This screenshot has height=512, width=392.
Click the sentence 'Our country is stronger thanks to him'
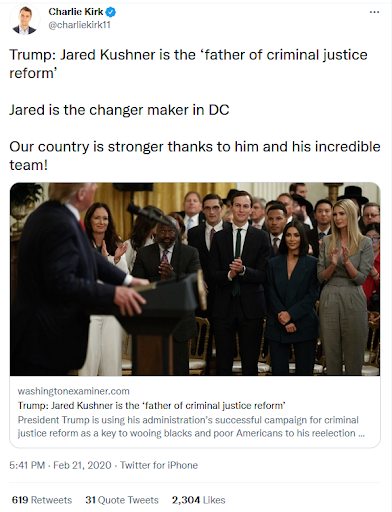click(x=195, y=156)
